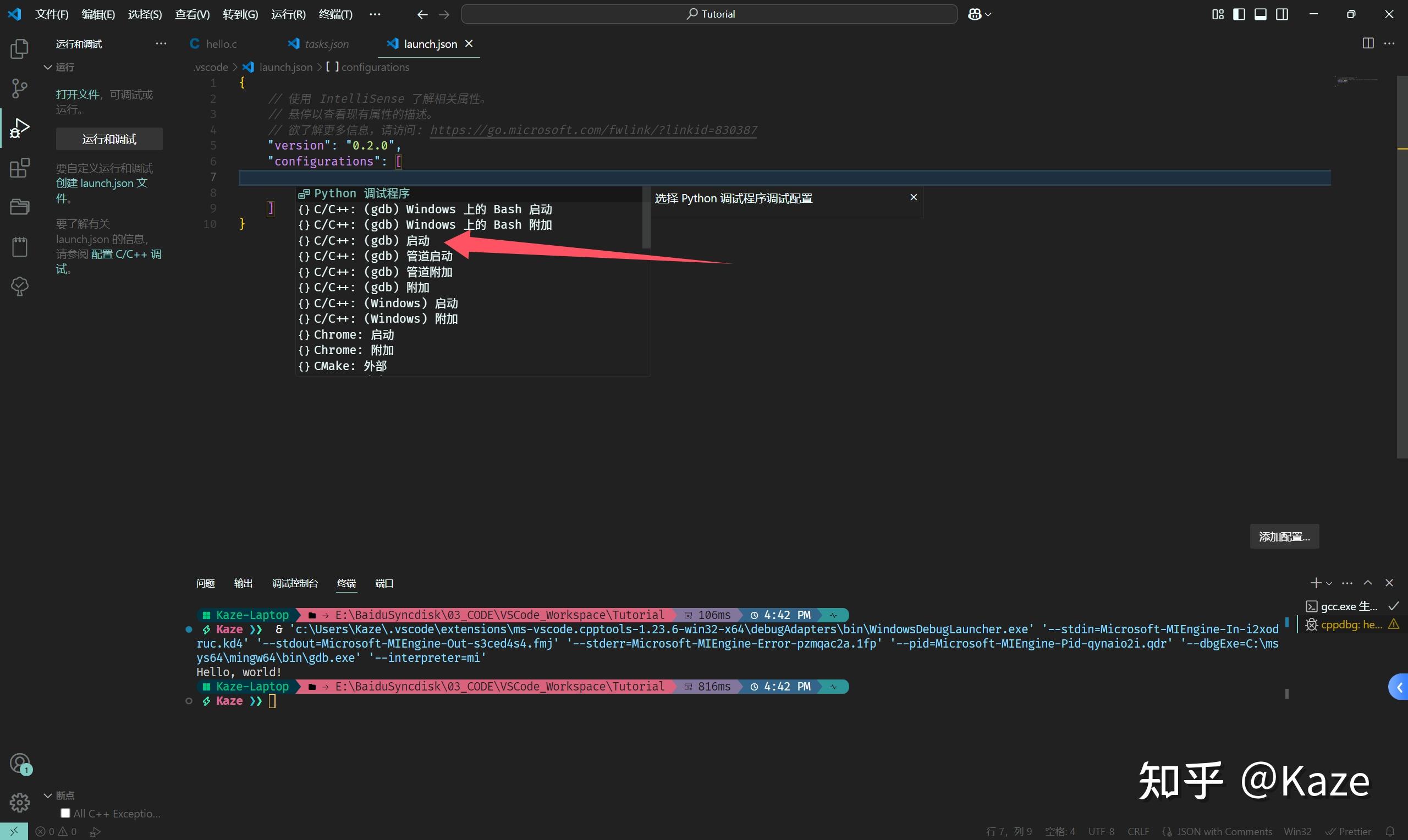Click the 运行和调试 button
The height and width of the screenshot is (840, 1408).
[x=109, y=139]
